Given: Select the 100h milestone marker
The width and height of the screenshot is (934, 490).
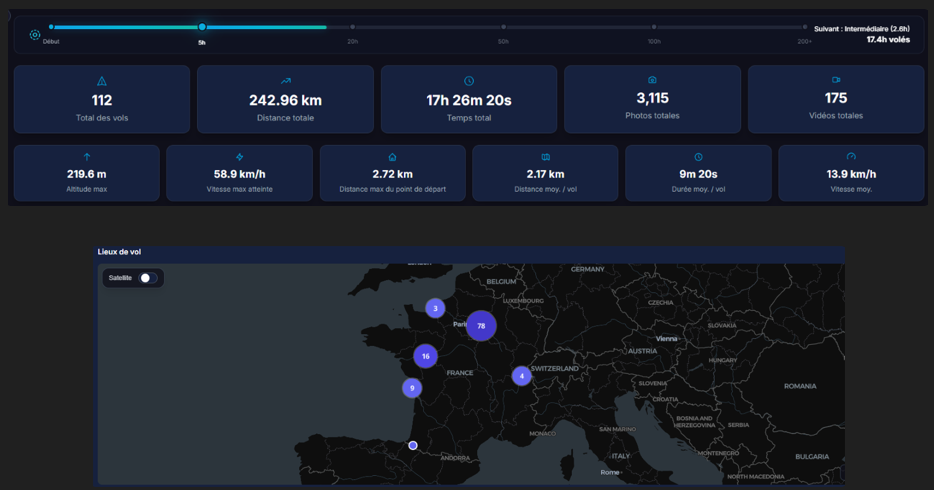Looking at the screenshot, I should click(x=654, y=28).
